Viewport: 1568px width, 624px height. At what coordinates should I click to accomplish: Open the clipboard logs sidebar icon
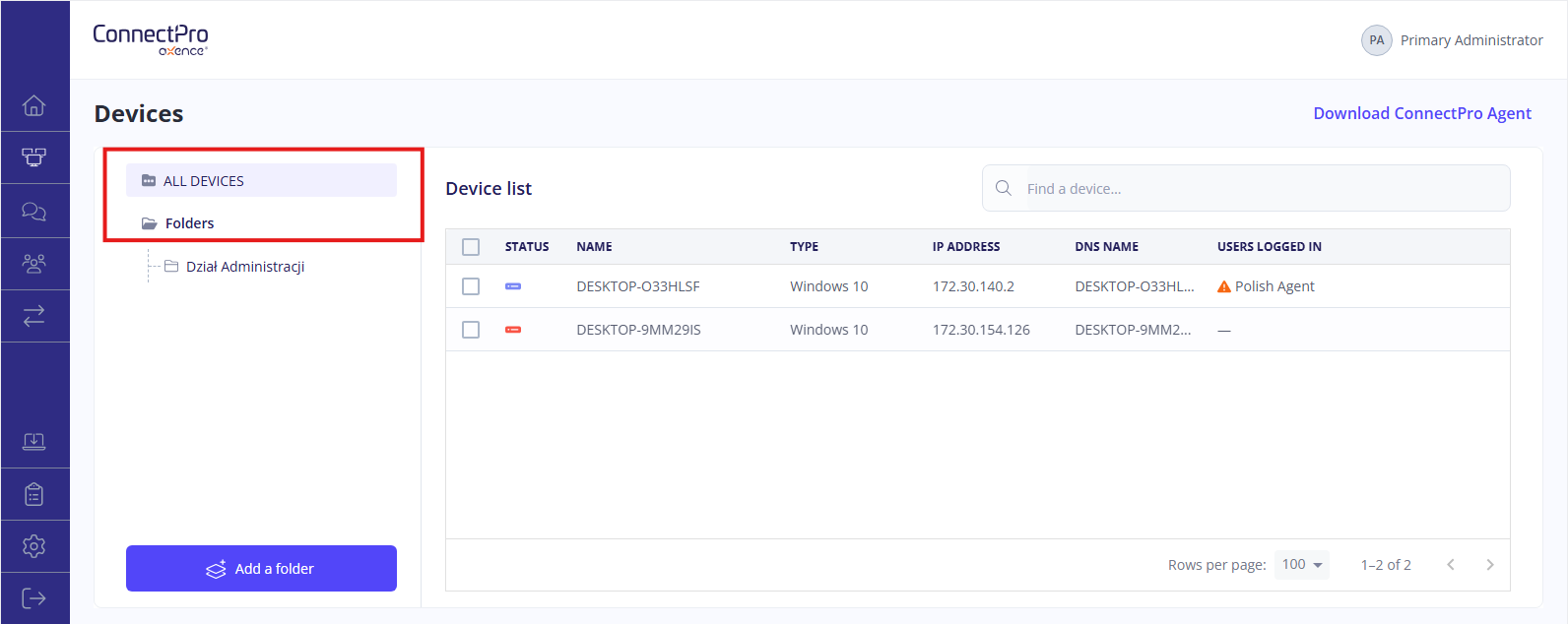click(34, 494)
